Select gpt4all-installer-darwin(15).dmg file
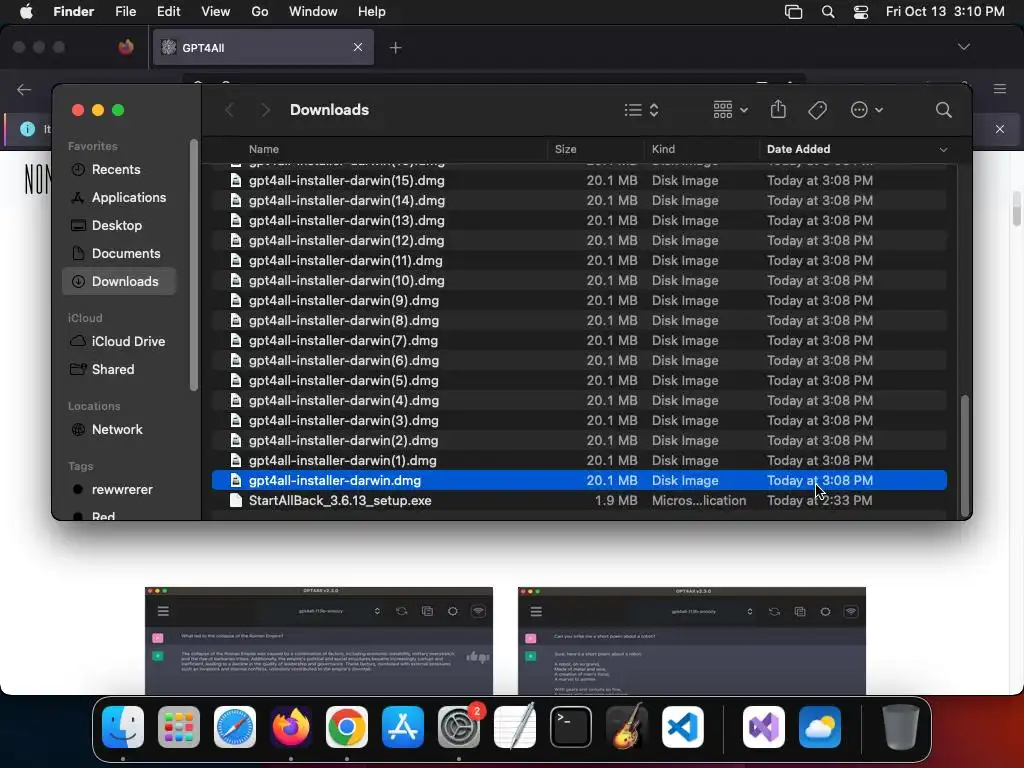The height and width of the screenshot is (768, 1024). pos(579,181)
